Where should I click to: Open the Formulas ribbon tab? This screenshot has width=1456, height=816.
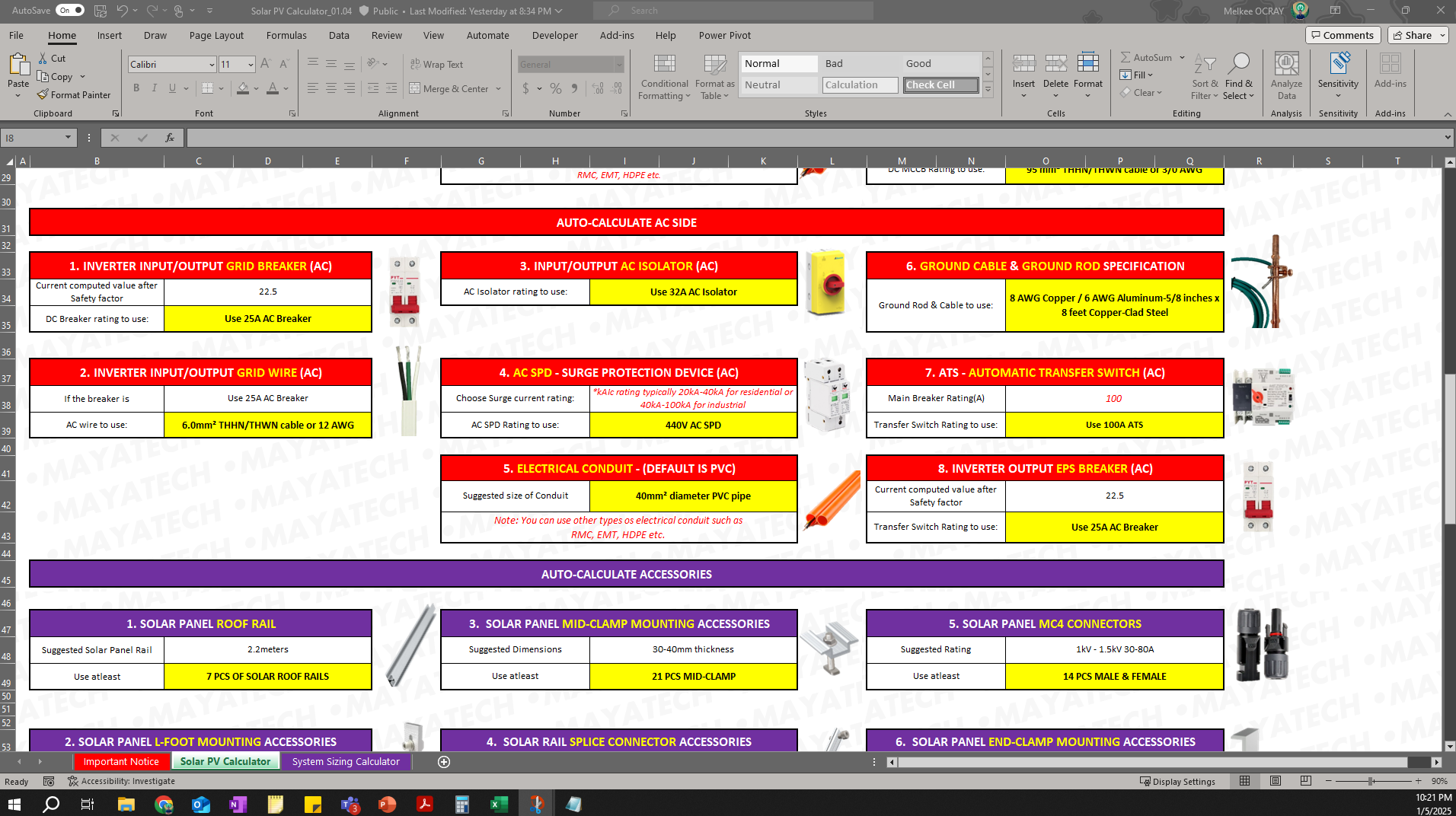[x=286, y=35]
